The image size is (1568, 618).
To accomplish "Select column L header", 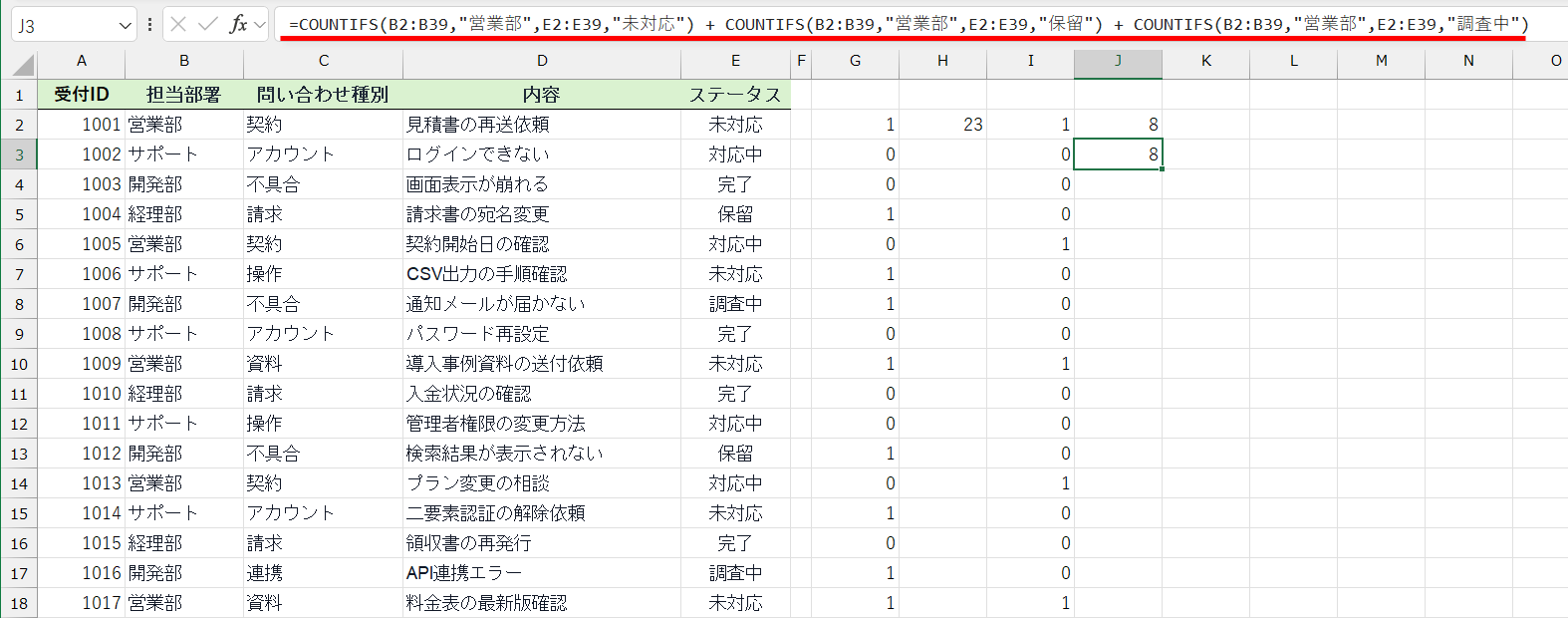I will pyautogui.click(x=1294, y=61).
